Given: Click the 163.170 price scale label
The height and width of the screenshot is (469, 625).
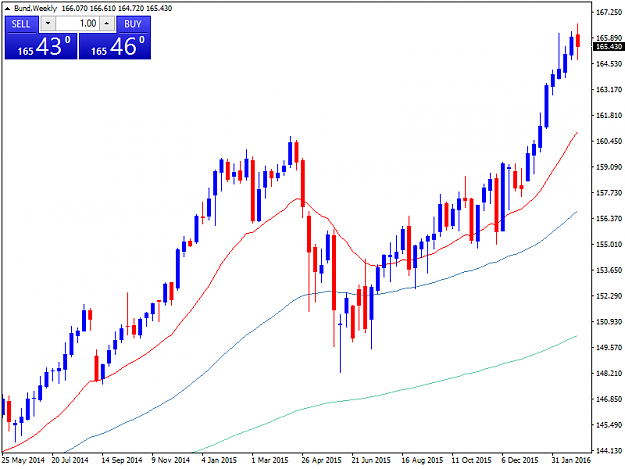Looking at the screenshot, I should point(609,90).
